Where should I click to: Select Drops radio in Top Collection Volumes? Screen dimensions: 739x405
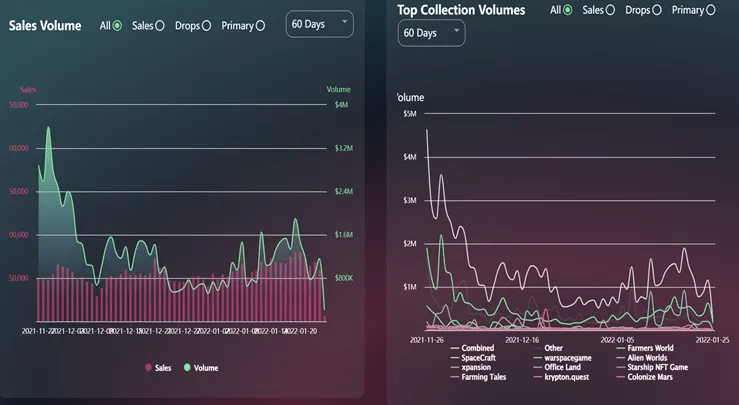click(x=657, y=10)
